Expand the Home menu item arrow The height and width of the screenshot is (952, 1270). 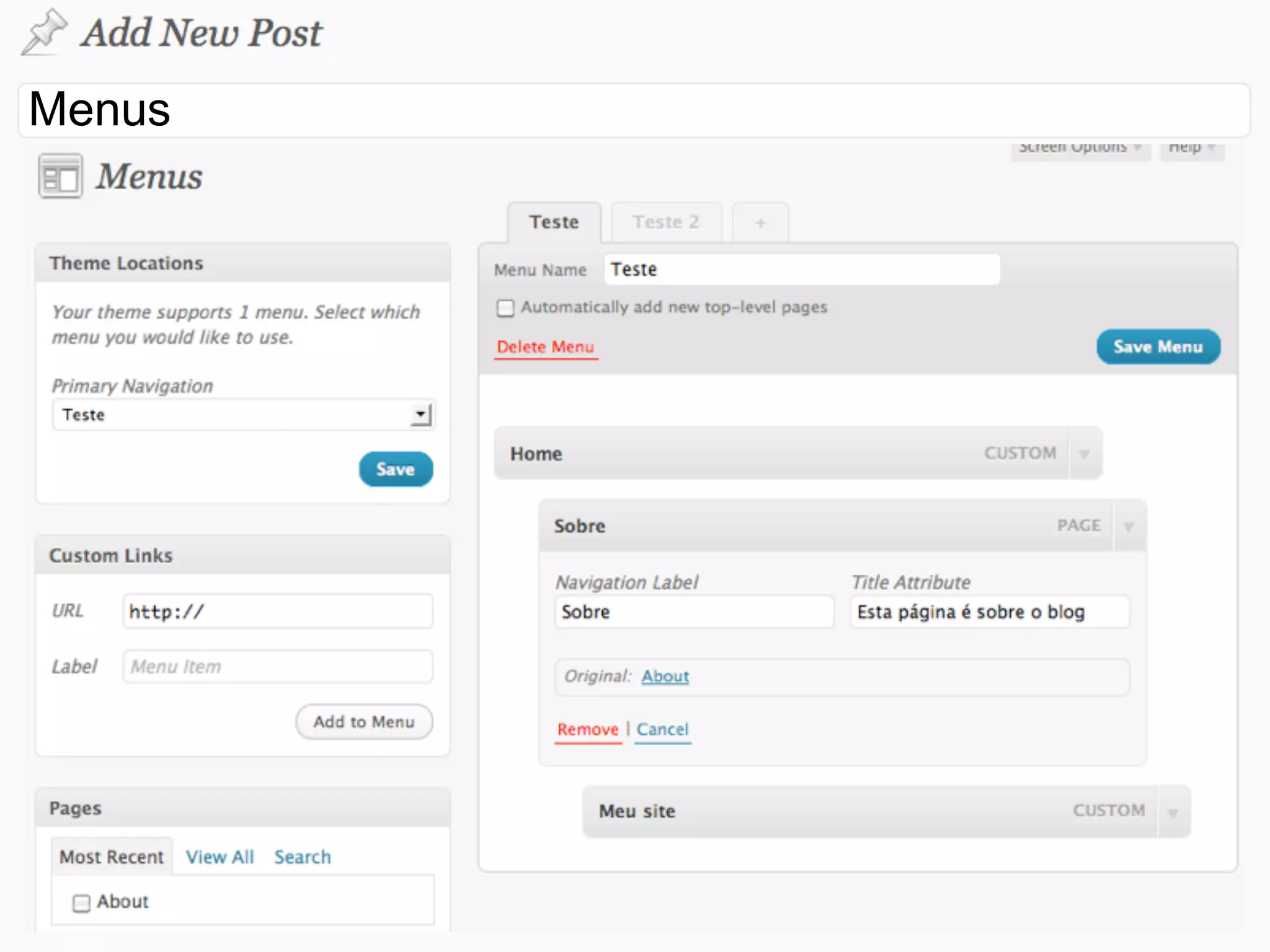pos(1084,454)
